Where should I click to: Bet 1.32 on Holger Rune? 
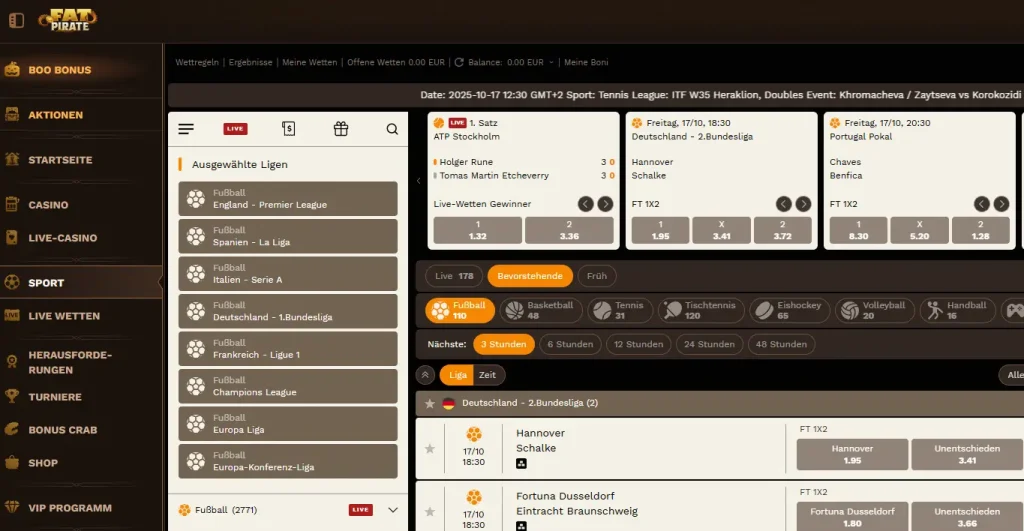tap(477, 230)
